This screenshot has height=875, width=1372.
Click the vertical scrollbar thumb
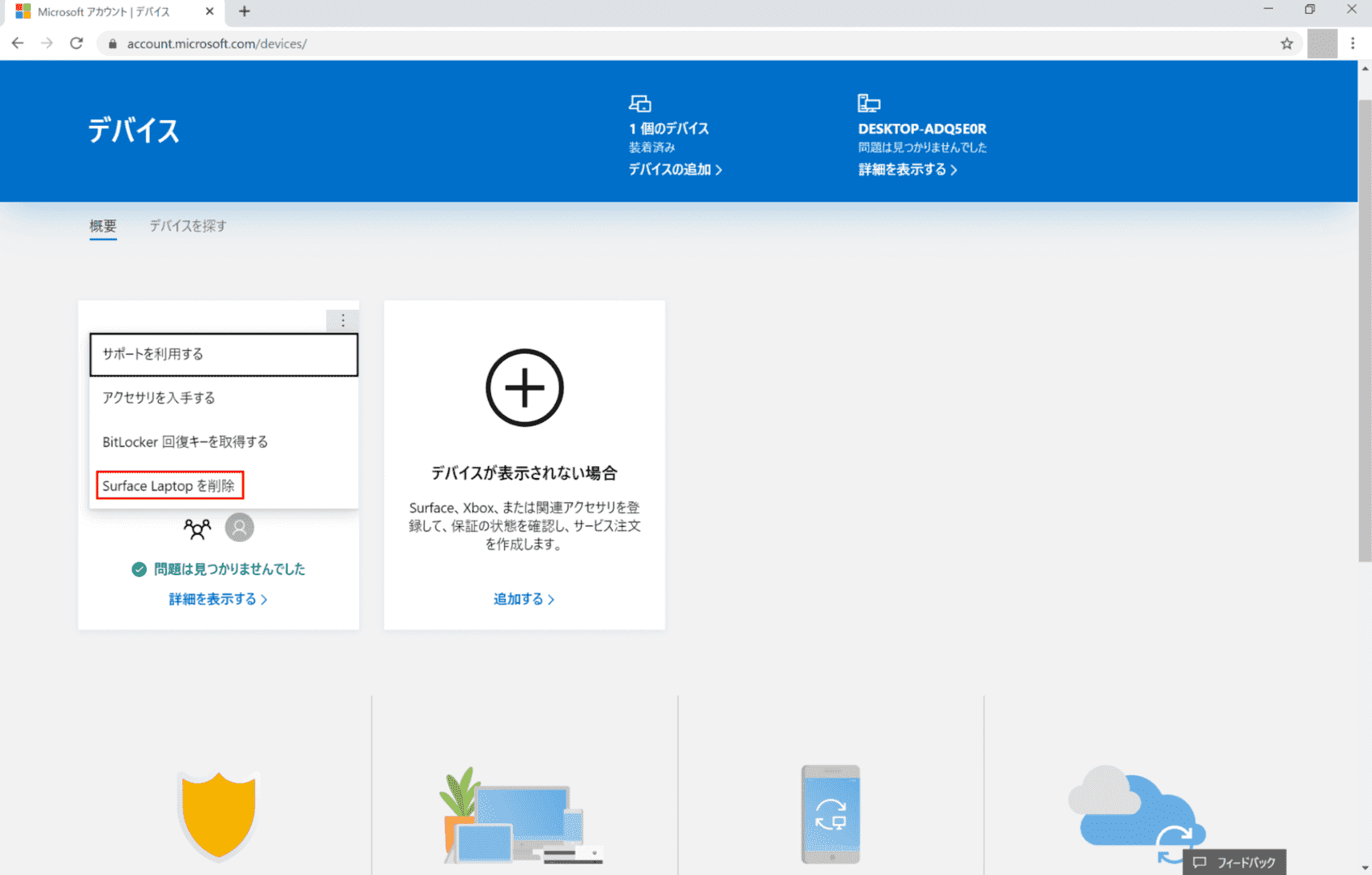tap(1365, 331)
